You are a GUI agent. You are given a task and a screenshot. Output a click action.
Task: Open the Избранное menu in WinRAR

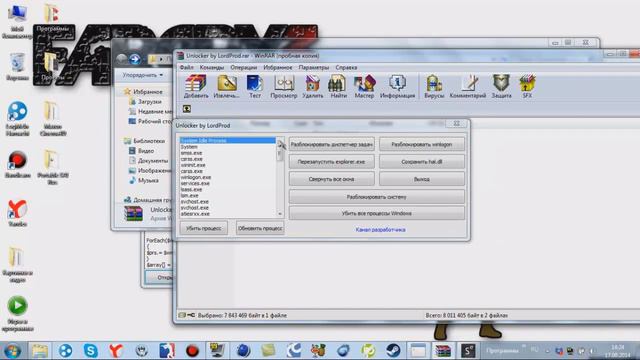click(278, 67)
